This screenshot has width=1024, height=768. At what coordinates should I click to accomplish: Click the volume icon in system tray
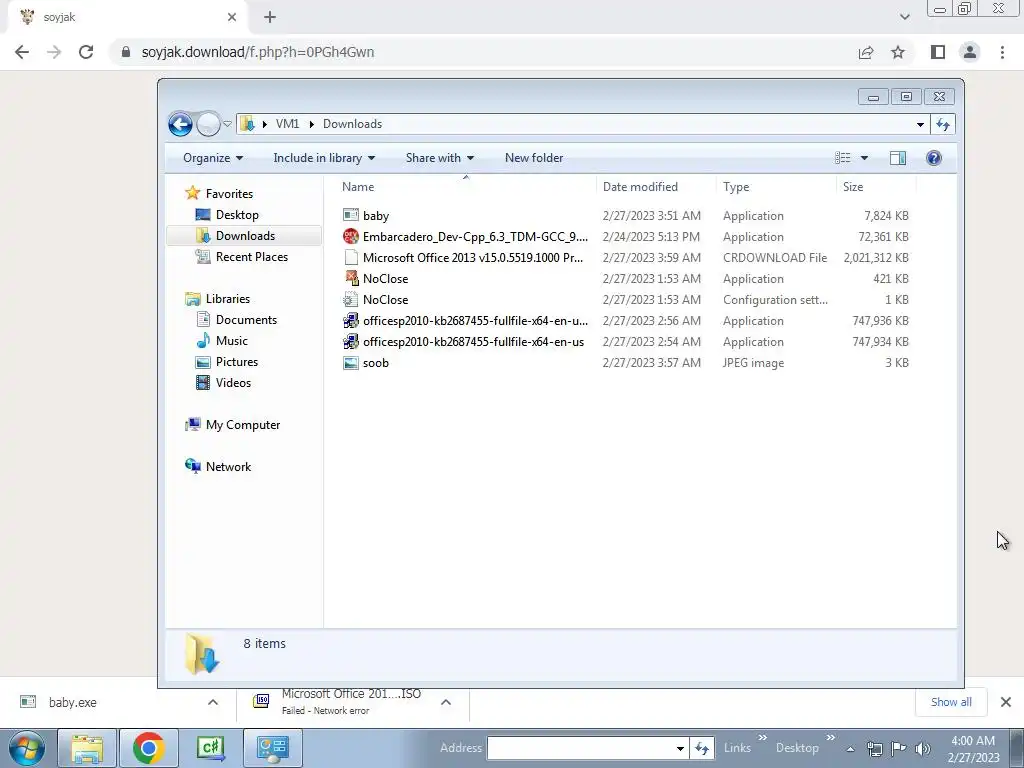tap(922, 748)
